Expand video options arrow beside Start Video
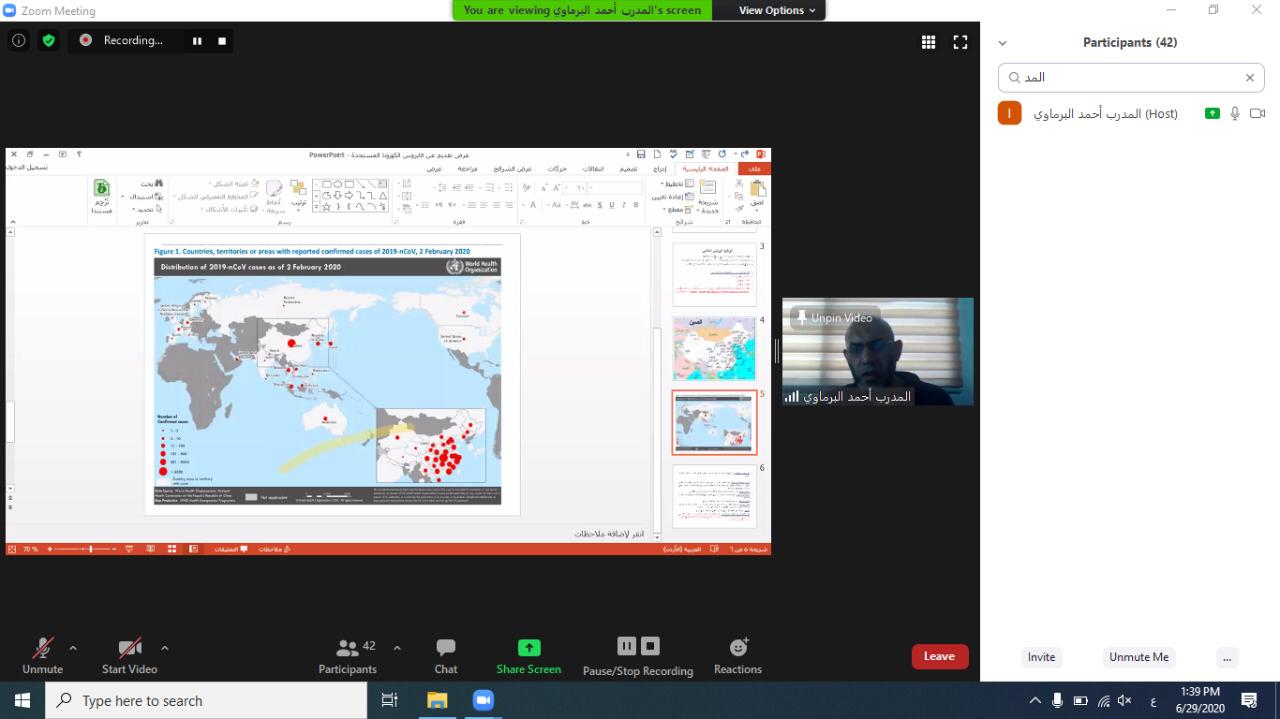This screenshot has width=1280, height=719. tap(164, 648)
